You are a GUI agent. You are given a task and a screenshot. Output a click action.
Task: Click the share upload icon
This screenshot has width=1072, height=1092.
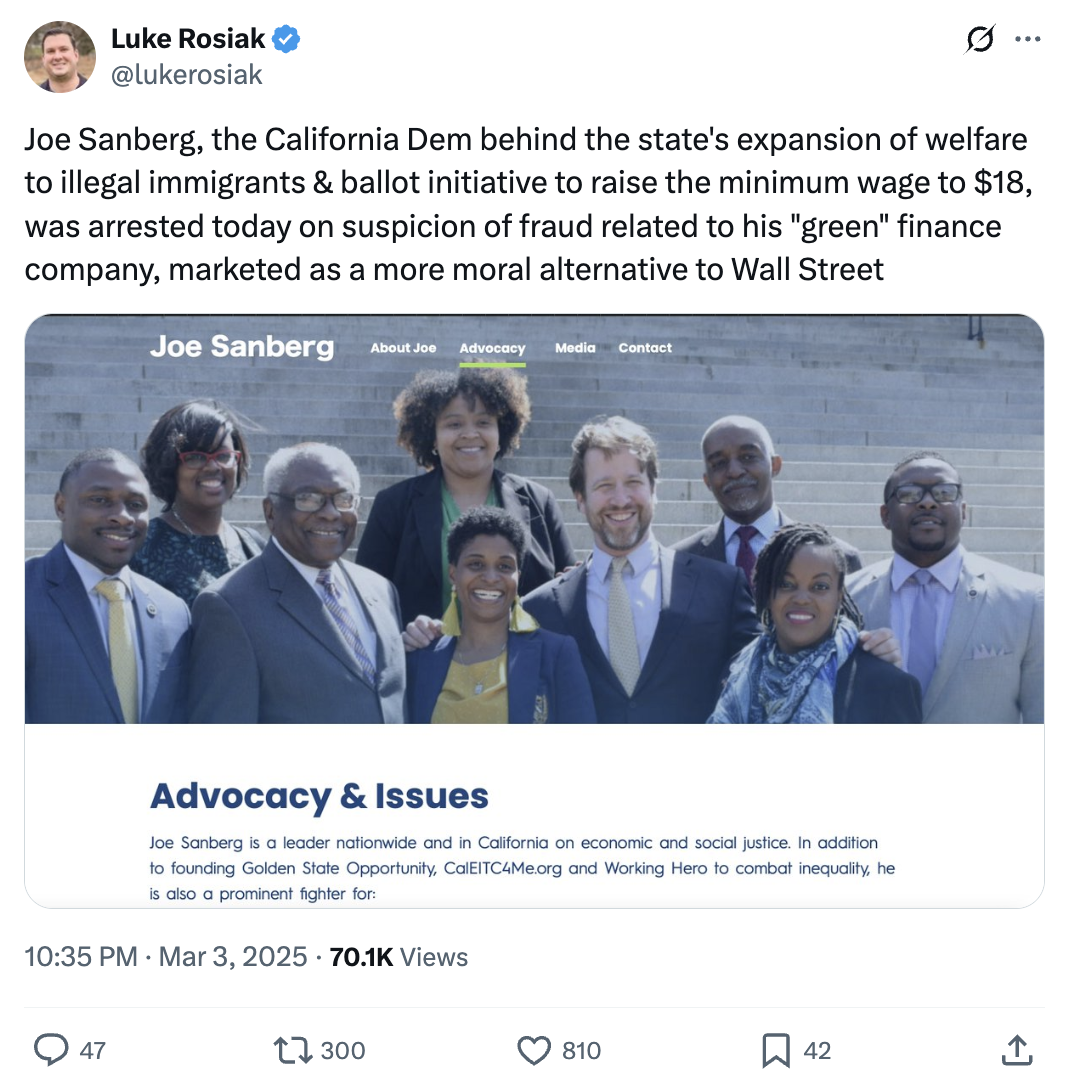pos(1016,1050)
